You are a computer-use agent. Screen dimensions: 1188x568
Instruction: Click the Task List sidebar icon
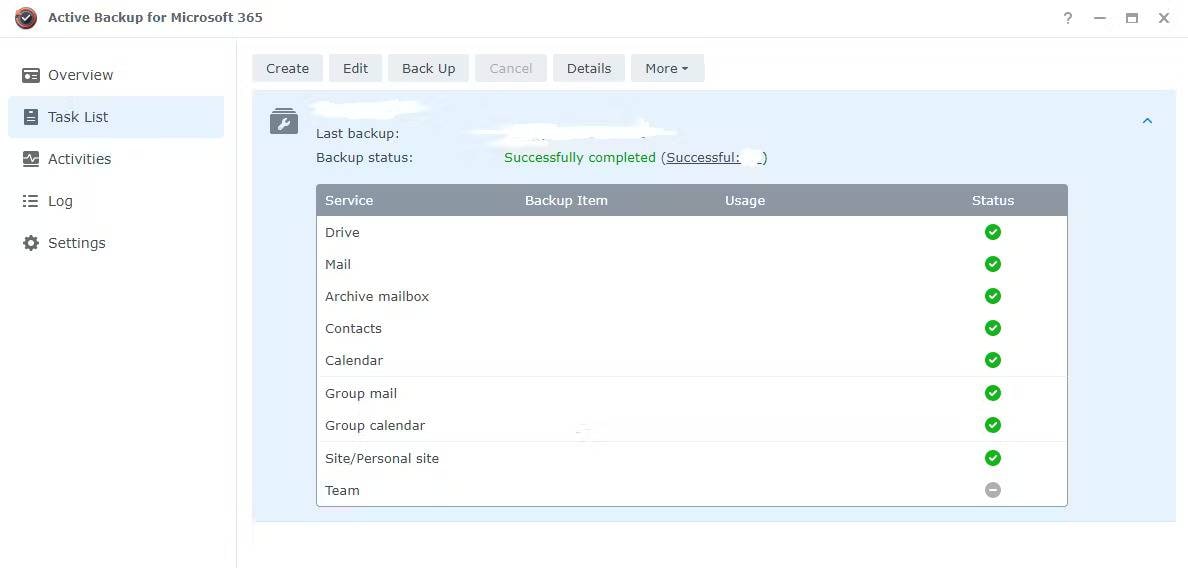tap(30, 117)
